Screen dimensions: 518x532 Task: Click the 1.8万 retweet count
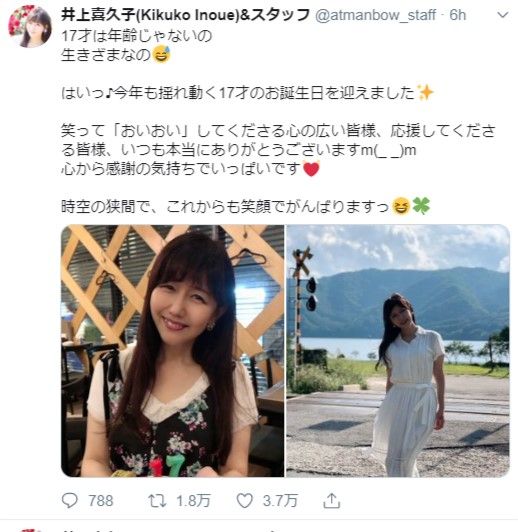pos(193,501)
